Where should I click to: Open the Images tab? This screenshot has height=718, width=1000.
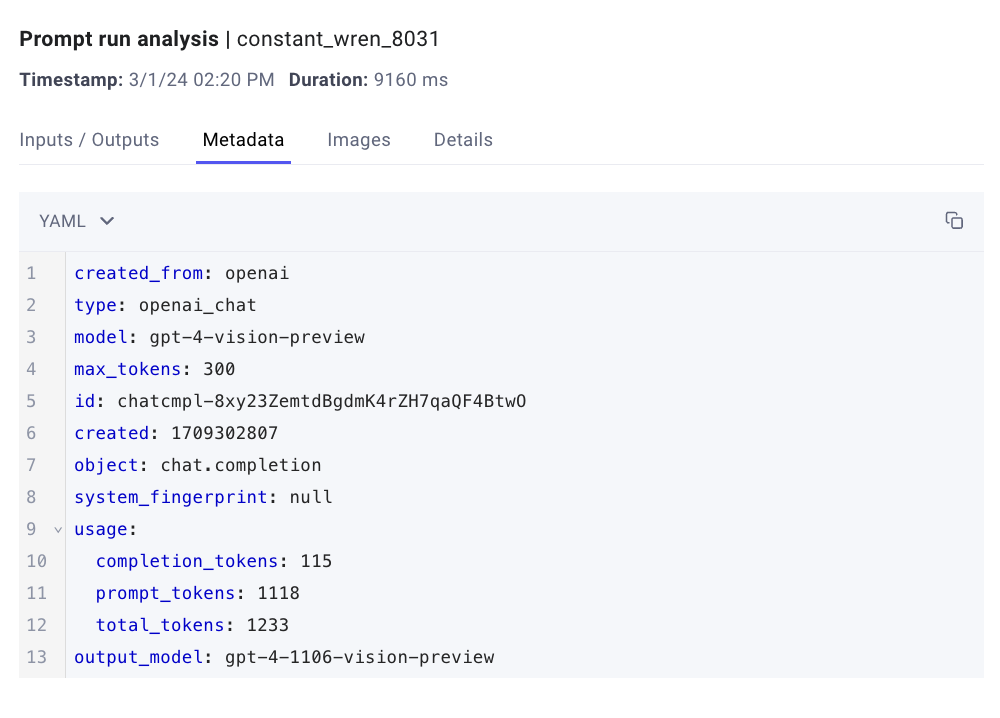point(359,140)
